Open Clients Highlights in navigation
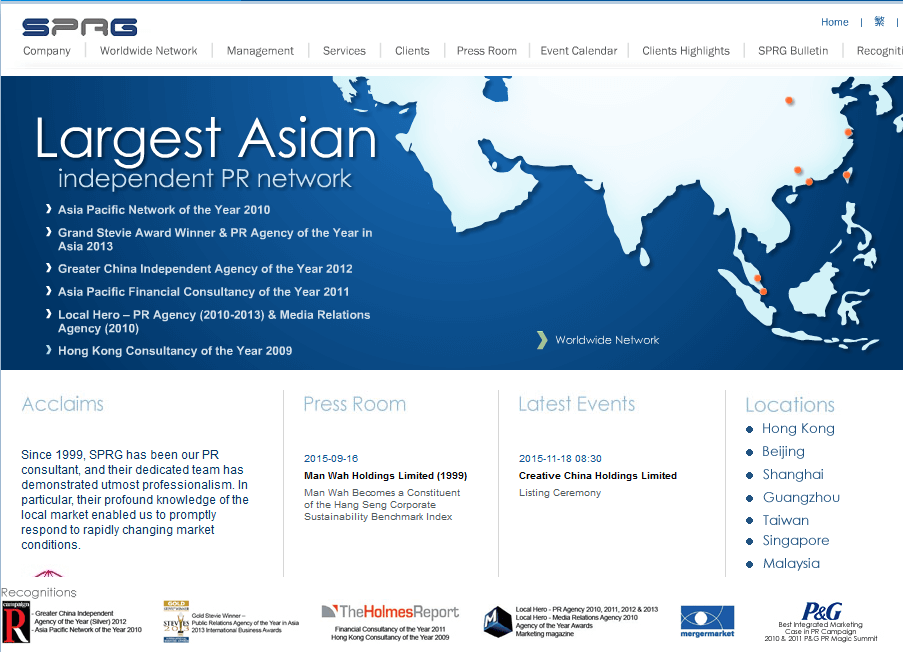The height and width of the screenshot is (652, 903). [x=686, y=51]
